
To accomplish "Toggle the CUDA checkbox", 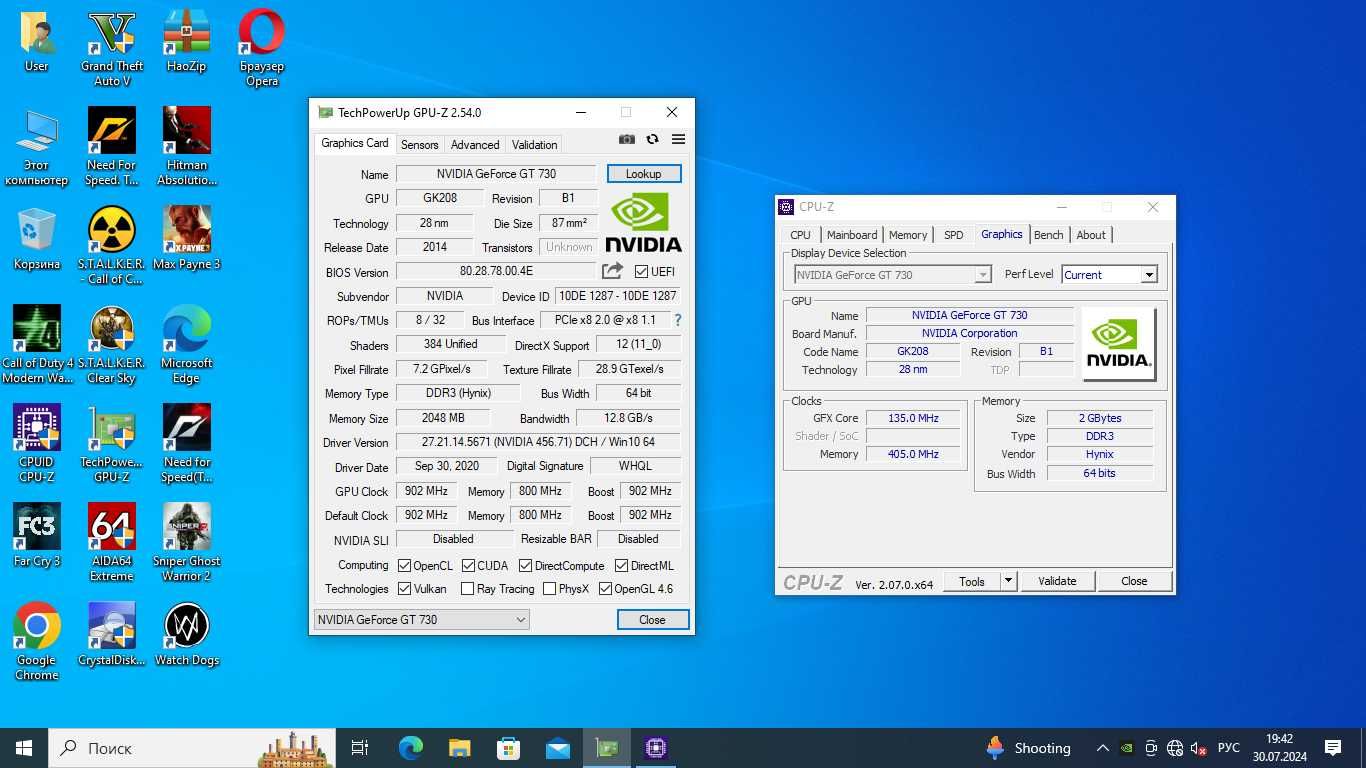I will tap(468, 566).
